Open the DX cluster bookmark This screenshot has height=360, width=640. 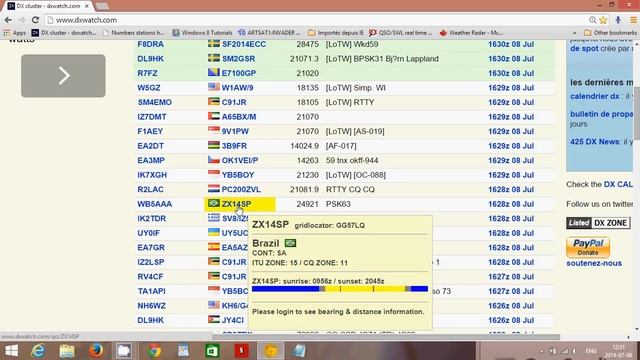click(64, 33)
